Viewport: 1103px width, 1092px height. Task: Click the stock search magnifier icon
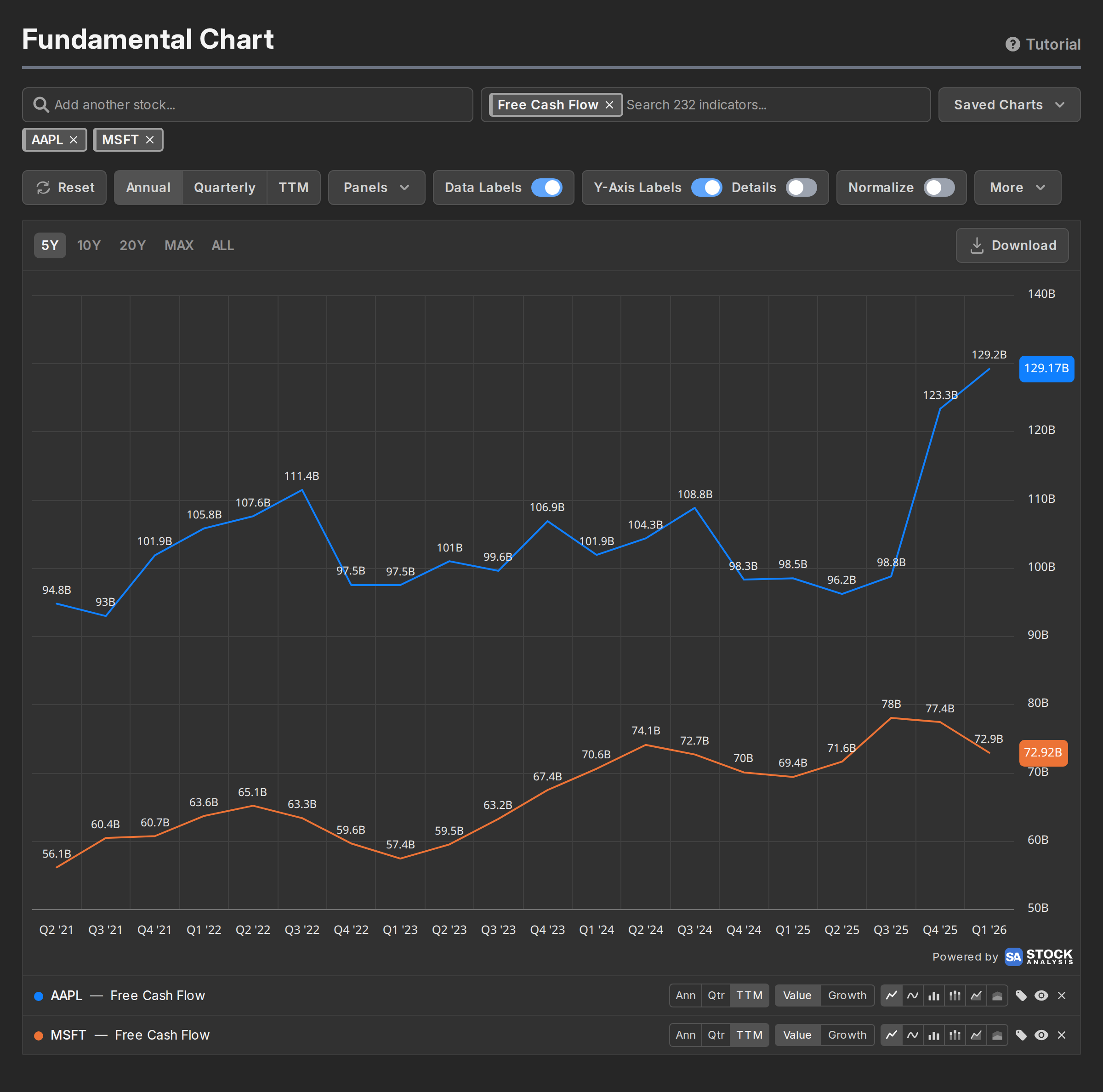tap(40, 105)
